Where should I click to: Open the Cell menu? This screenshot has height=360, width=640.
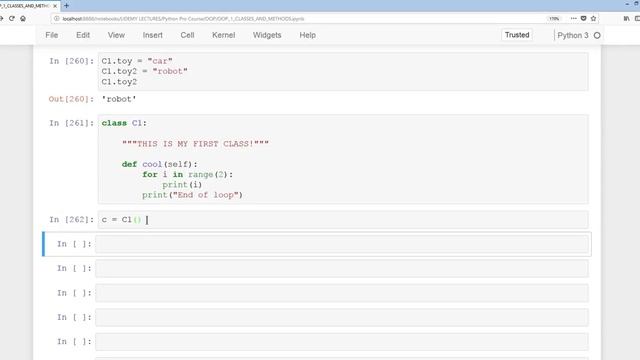click(x=187, y=35)
